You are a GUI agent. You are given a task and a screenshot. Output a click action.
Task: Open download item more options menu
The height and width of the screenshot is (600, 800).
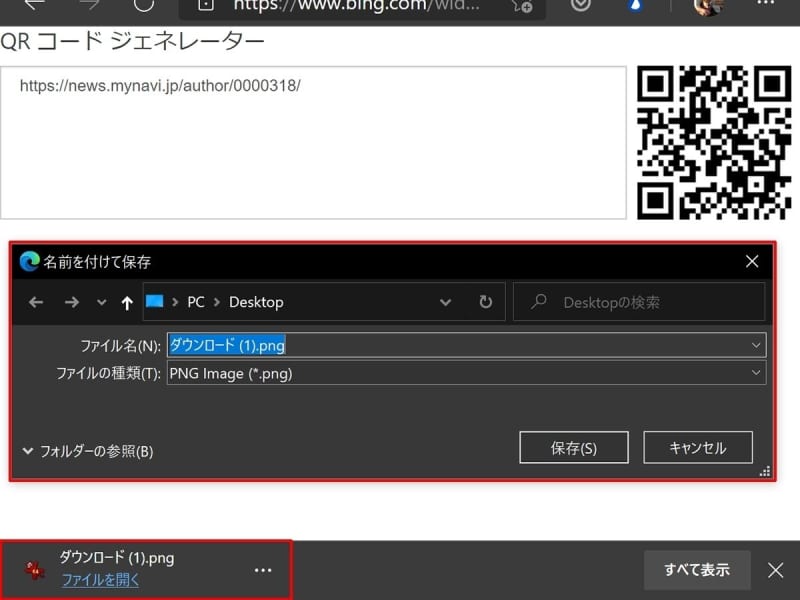click(x=263, y=570)
